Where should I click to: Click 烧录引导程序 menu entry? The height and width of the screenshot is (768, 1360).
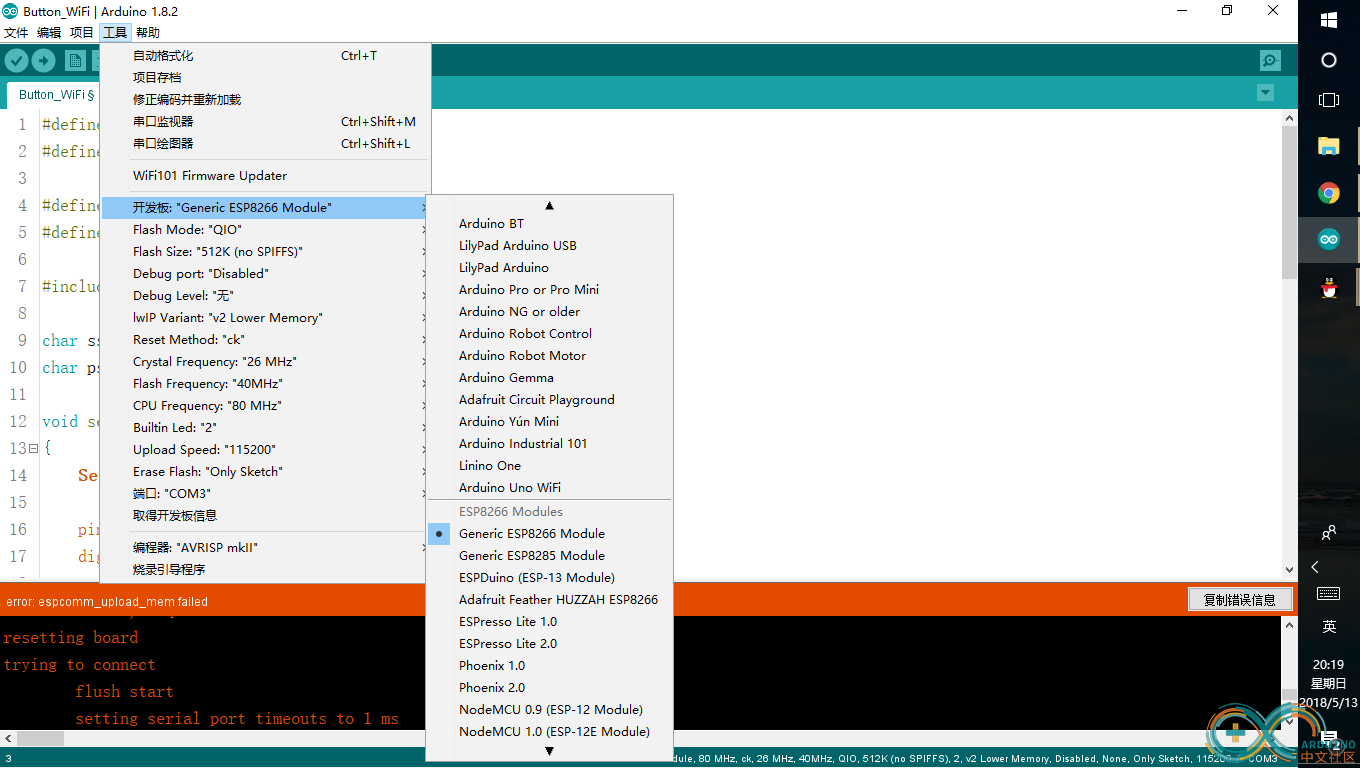click(266, 570)
